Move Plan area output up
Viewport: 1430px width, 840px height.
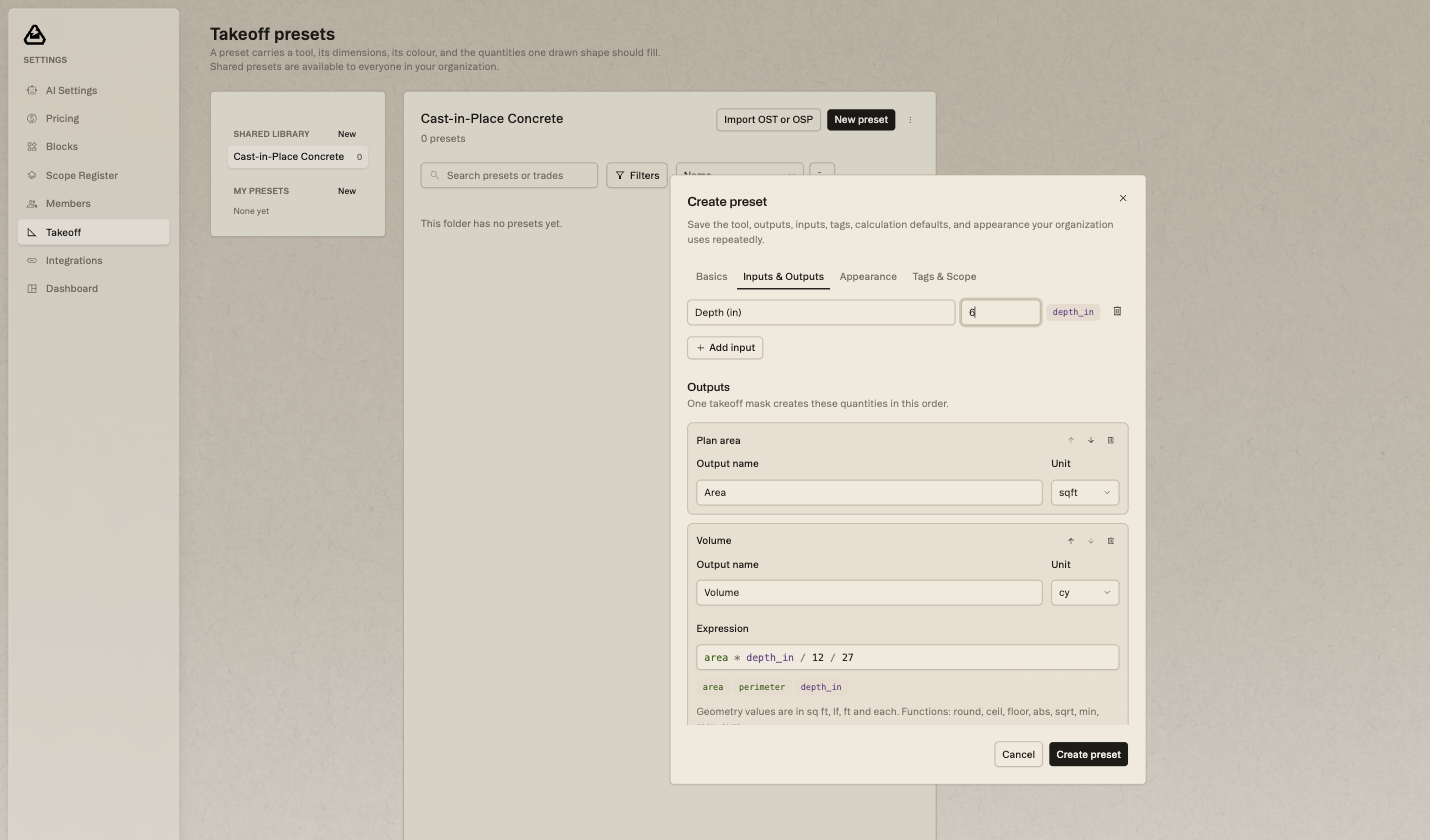(x=1070, y=440)
